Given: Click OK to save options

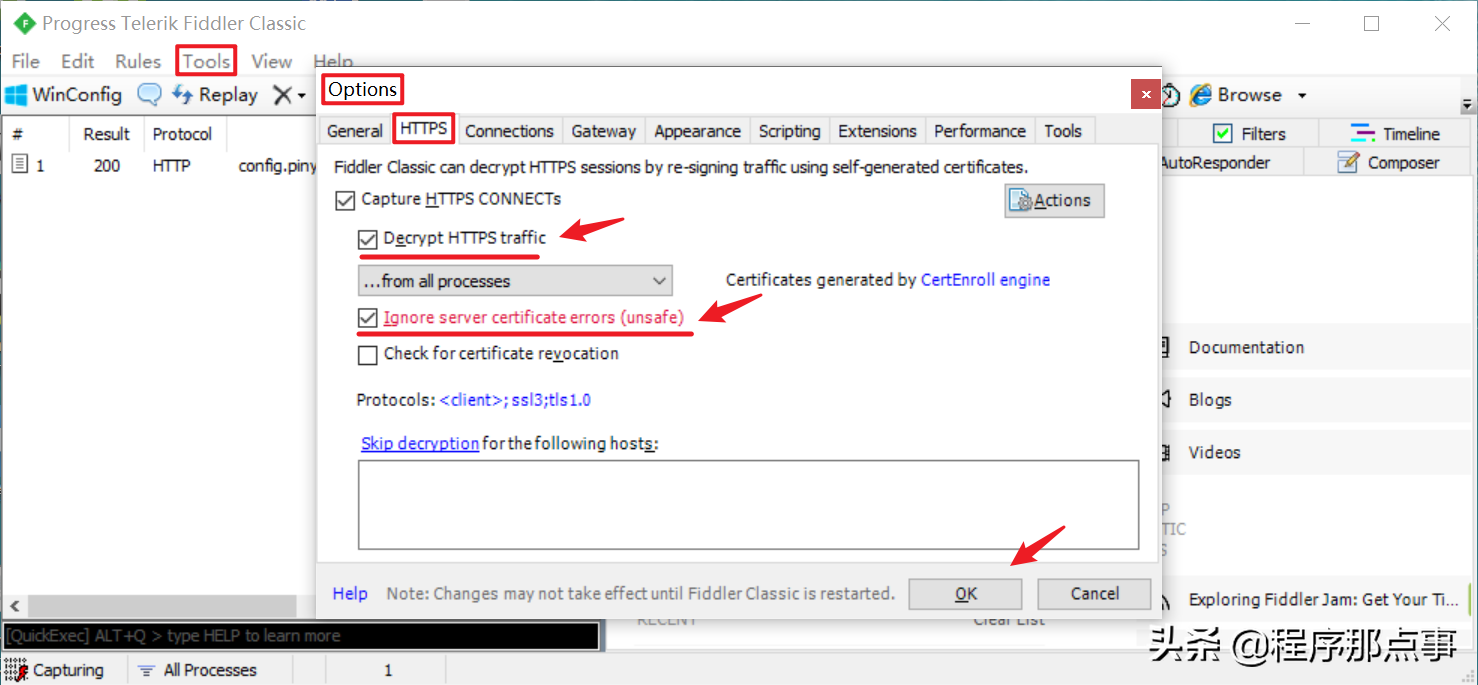Looking at the screenshot, I should point(965,594).
